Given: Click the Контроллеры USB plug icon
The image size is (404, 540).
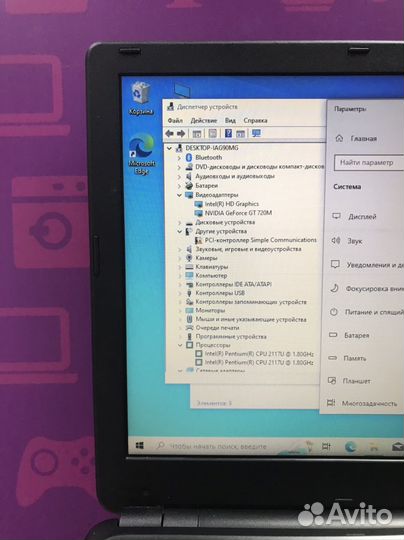Looking at the screenshot, I should click(189, 293).
